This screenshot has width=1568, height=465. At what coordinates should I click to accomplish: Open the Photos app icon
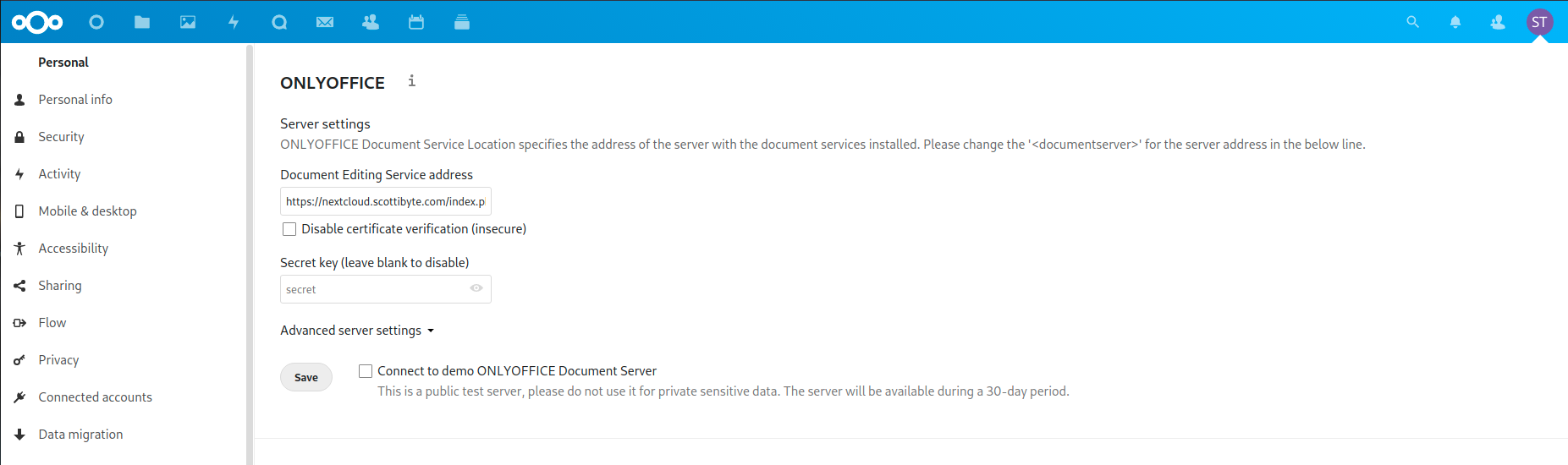tap(188, 22)
